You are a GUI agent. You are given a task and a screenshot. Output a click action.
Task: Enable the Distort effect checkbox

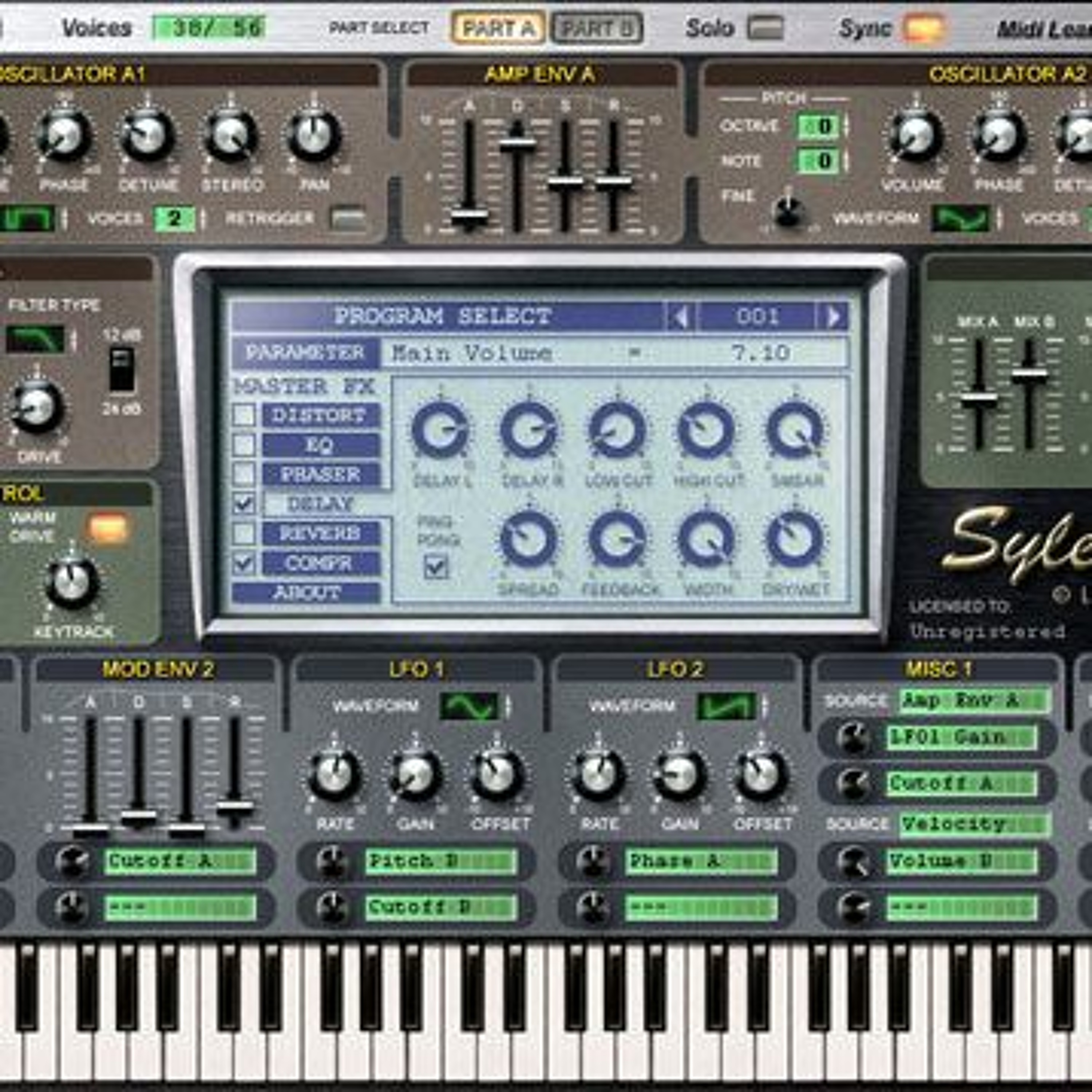(244, 415)
